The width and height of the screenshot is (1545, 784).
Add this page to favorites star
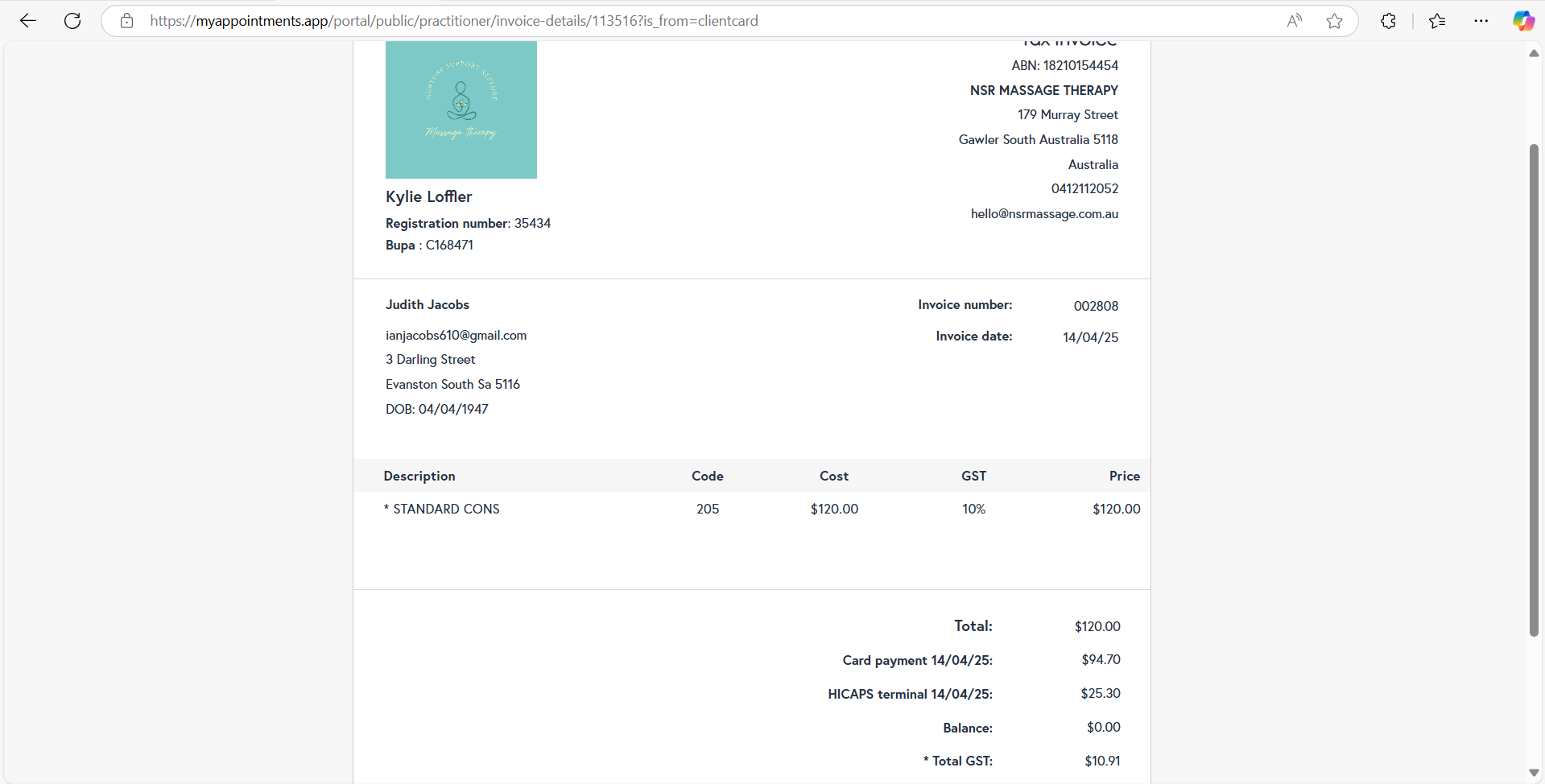(1334, 21)
